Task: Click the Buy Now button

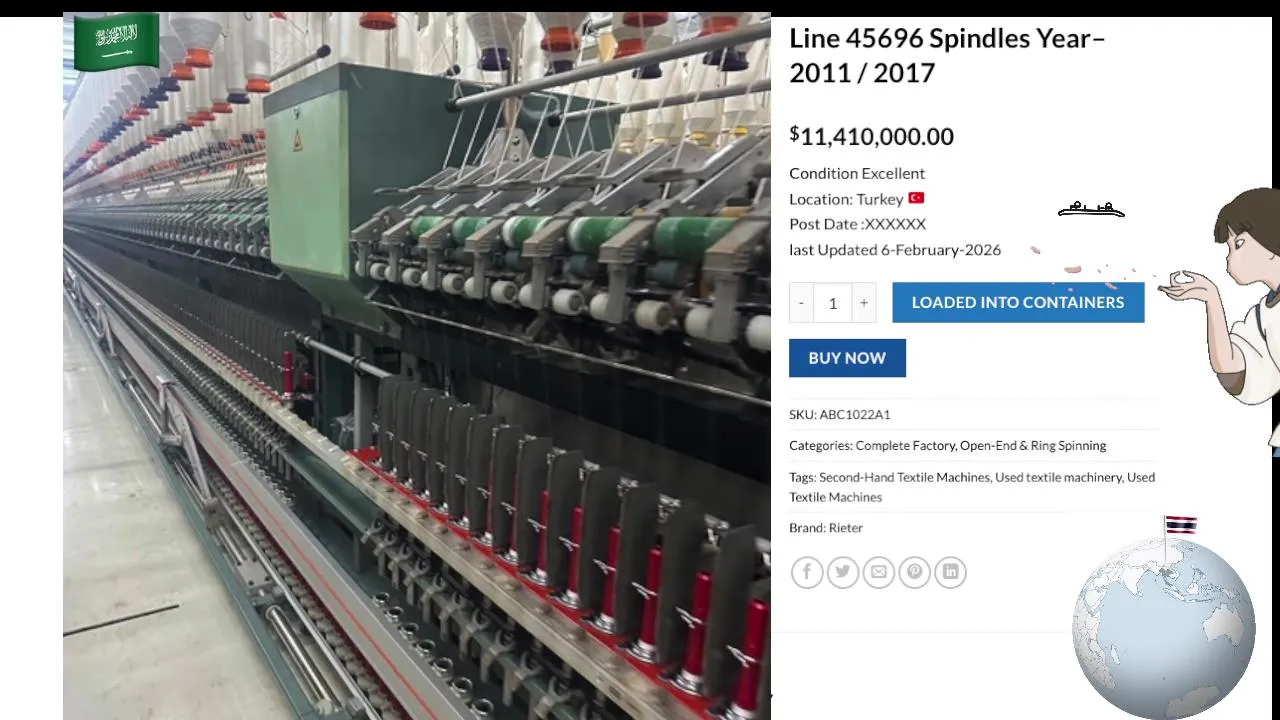Action: [847, 358]
